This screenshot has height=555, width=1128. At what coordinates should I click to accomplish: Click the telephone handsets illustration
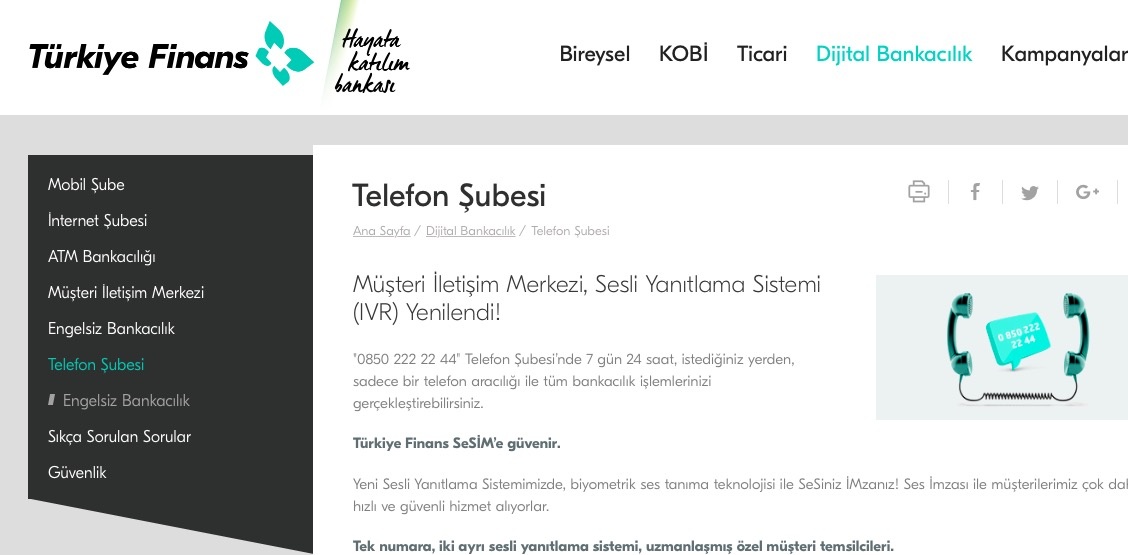[x=1002, y=347]
